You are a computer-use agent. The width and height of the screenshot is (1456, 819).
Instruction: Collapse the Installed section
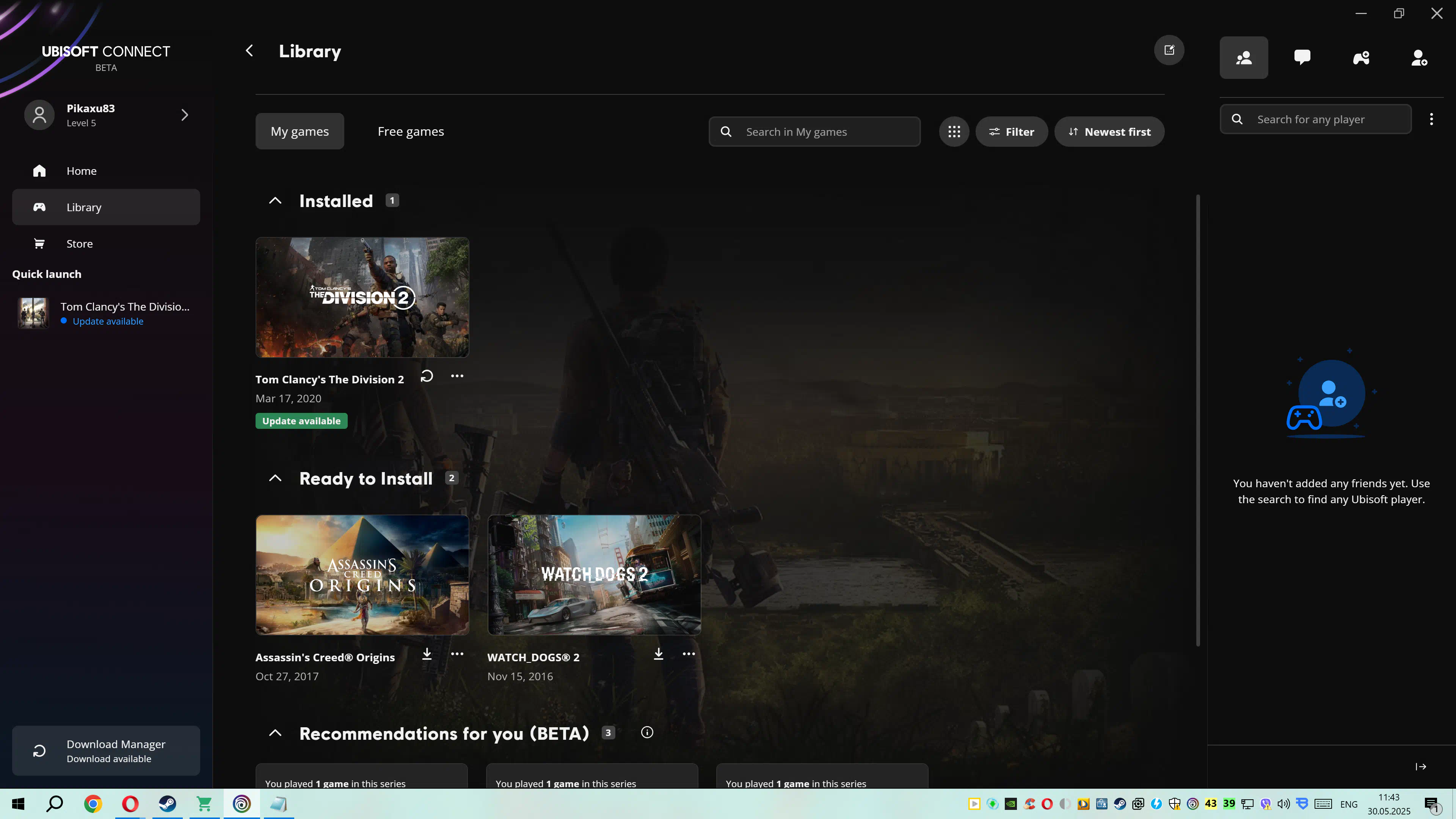point(275,201)
